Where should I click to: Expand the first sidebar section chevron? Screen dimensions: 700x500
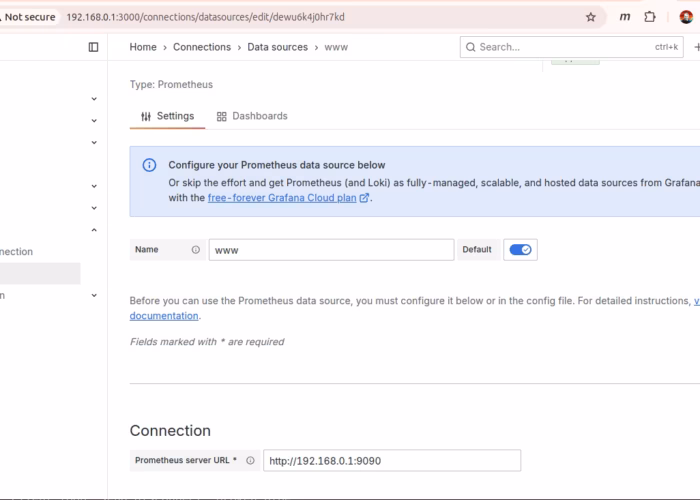click(x=94, y=99)
